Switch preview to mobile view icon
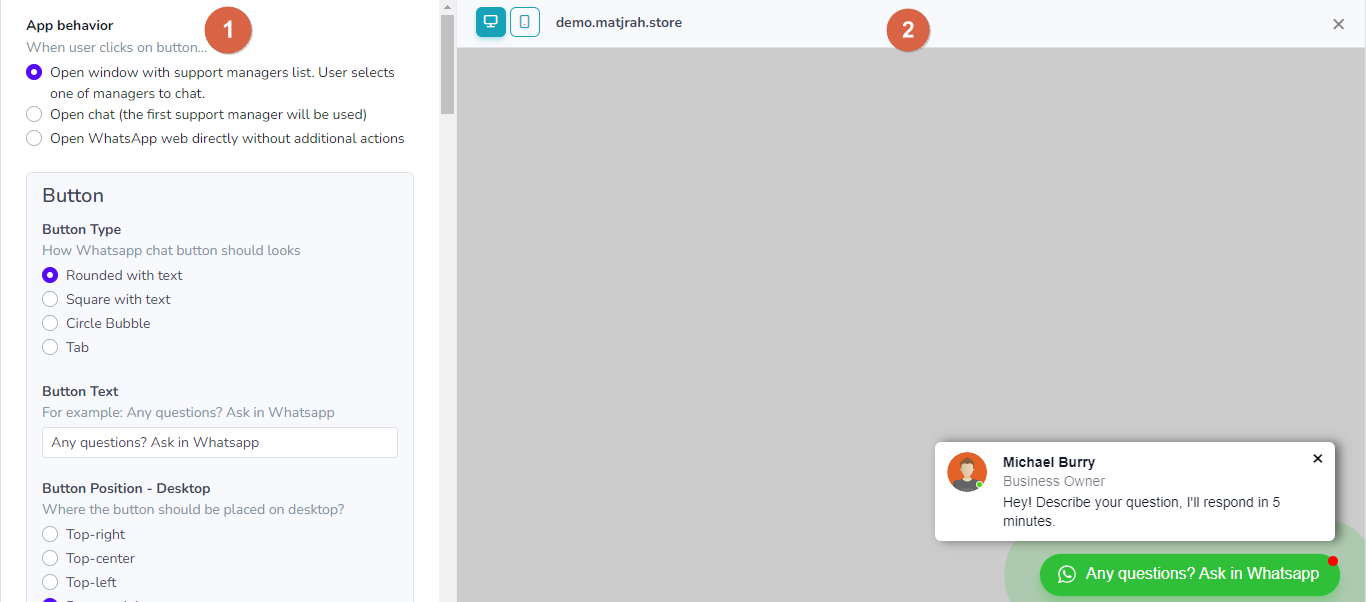The width and height of the screenshot is (1366, 602). click(x=525, y=21)
